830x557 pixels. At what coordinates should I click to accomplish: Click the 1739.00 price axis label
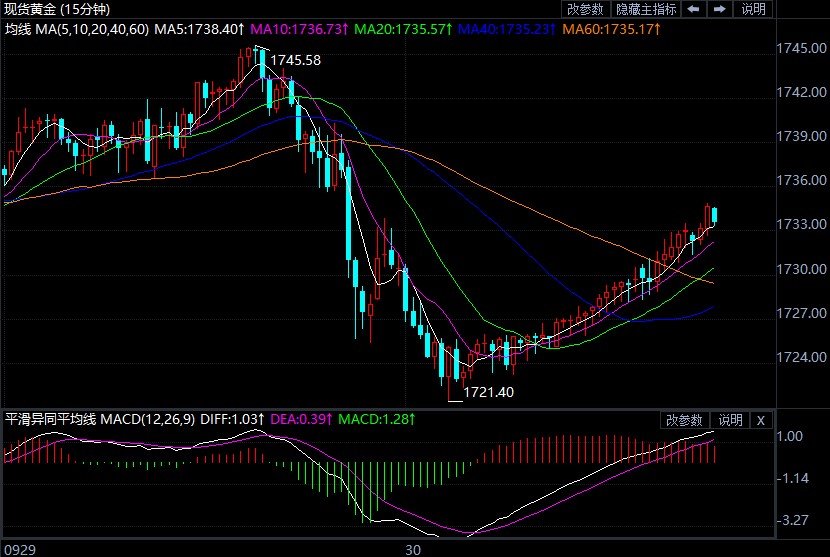coord(801,136)
